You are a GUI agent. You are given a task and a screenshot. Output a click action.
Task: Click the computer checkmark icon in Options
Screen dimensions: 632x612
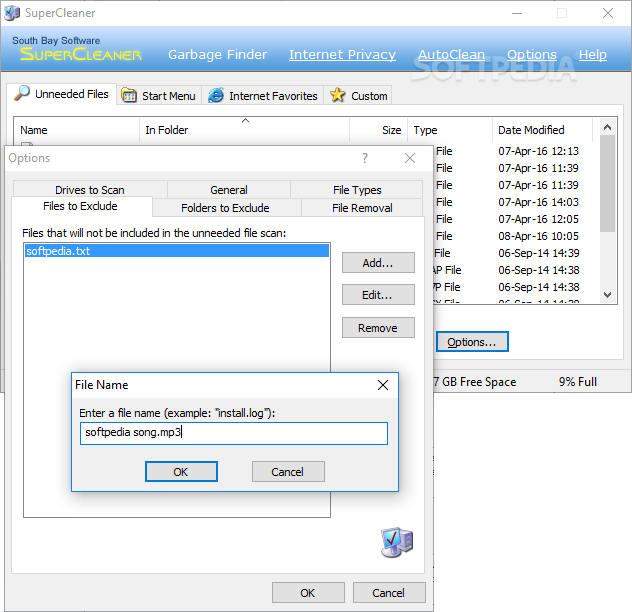(397, 542)
